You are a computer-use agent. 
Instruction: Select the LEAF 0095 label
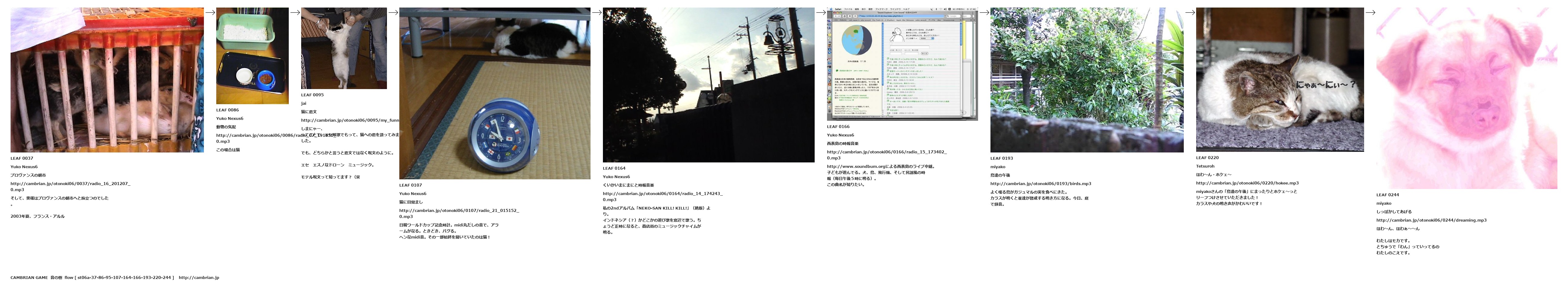tap(312, 95)
